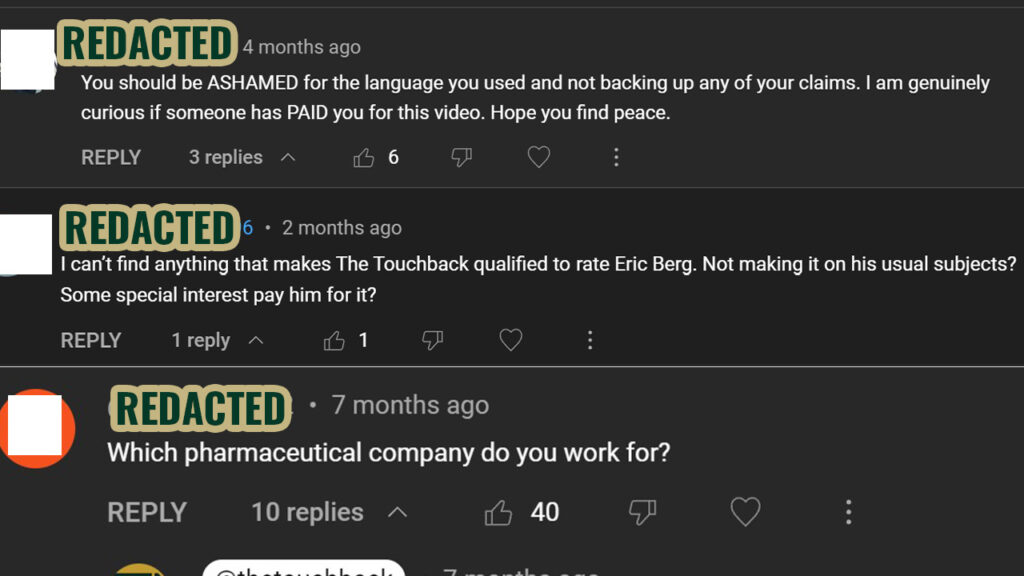Open options menu for pharmaceutical company comment
The image size is (1024, 576).
coord(848,513)
